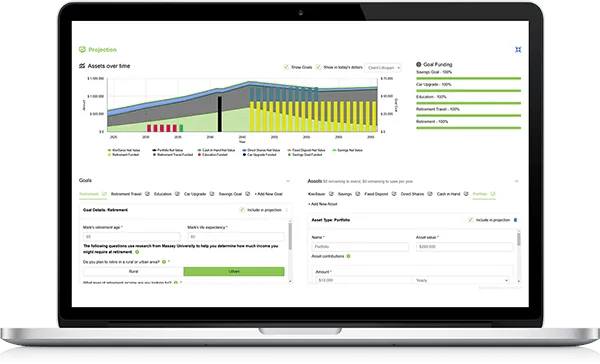Open the Cash in Hand asset tab
This screenshot has width=600, height=364.
coord(448,194)
